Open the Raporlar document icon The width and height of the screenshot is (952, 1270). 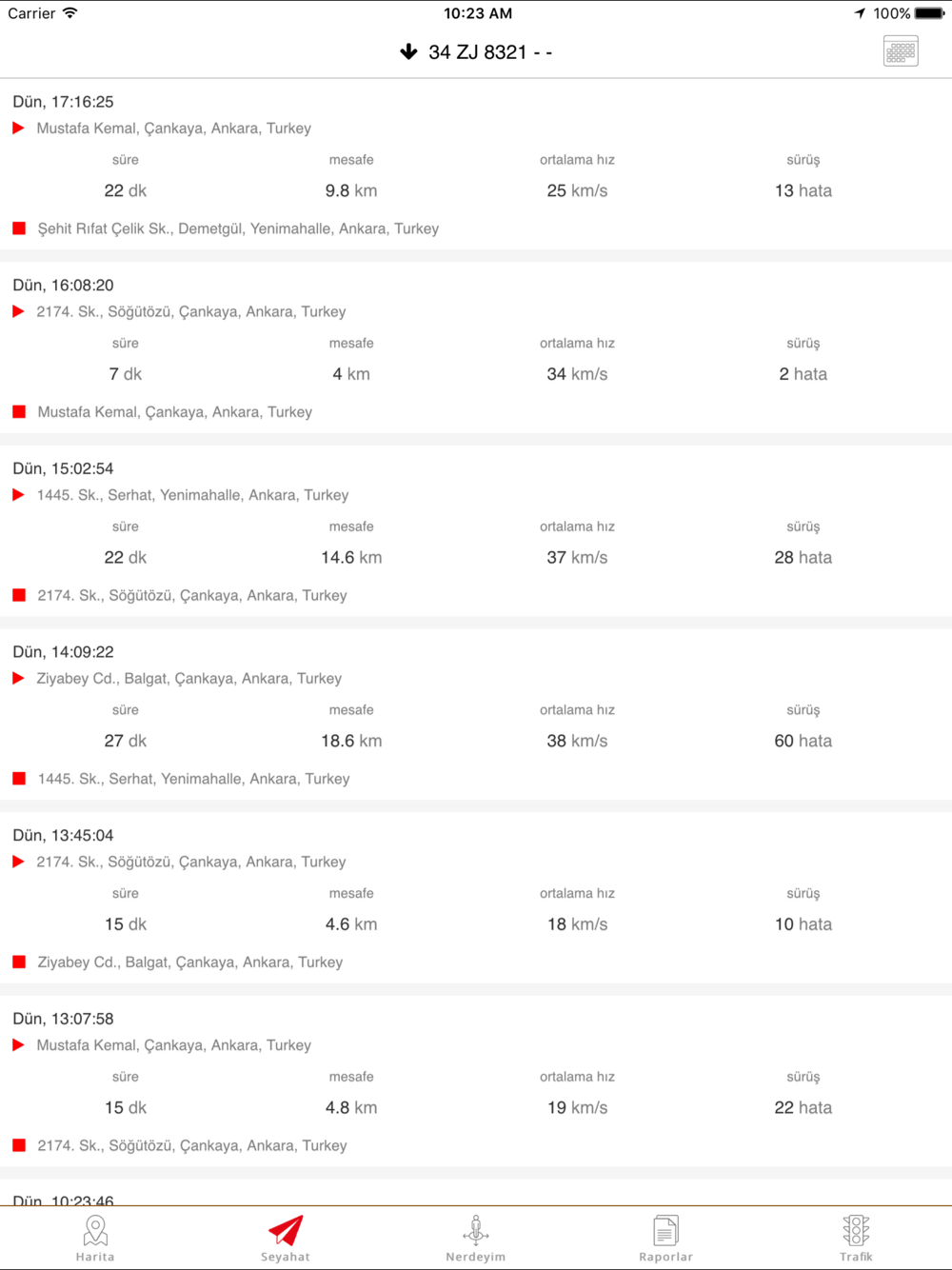tap(666, 1231)
